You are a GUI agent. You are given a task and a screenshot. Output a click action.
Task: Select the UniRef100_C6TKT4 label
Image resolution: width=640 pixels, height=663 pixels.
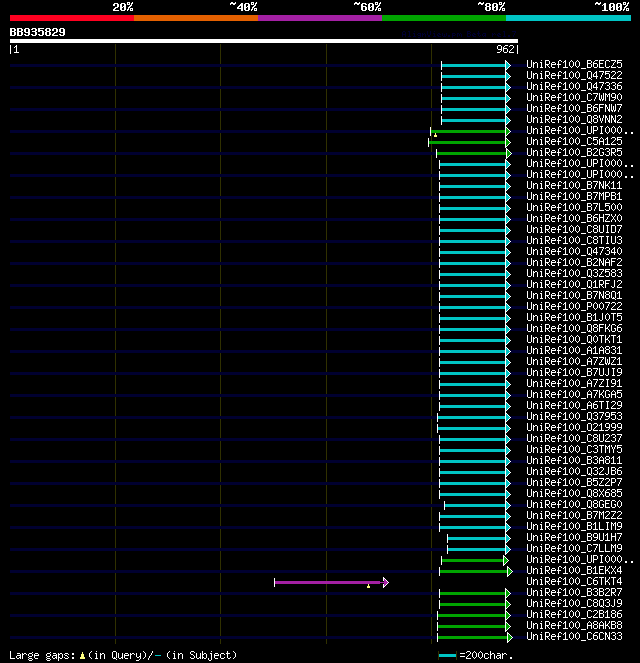pos(574,581)
